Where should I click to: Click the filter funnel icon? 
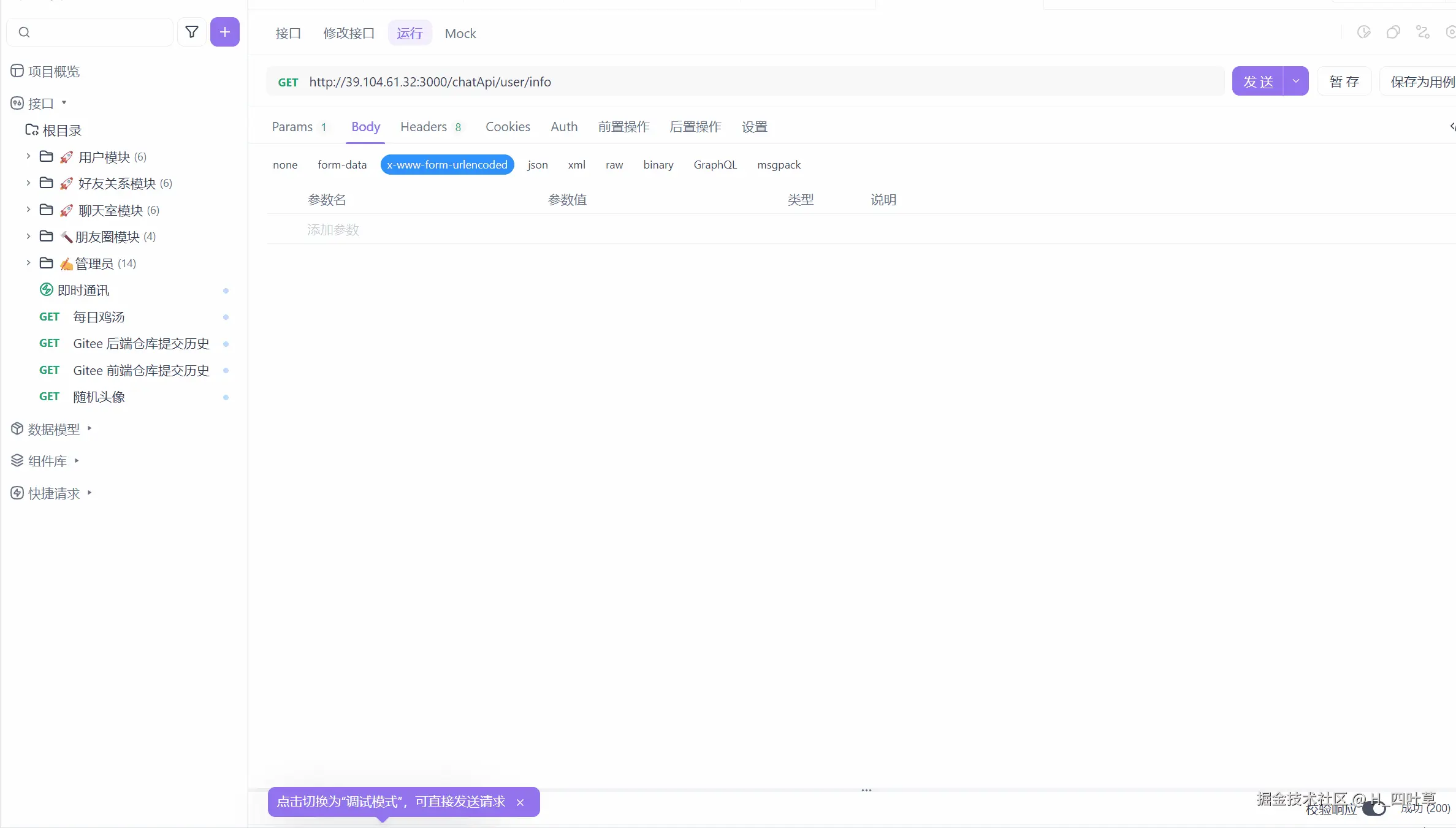point(192,32)
